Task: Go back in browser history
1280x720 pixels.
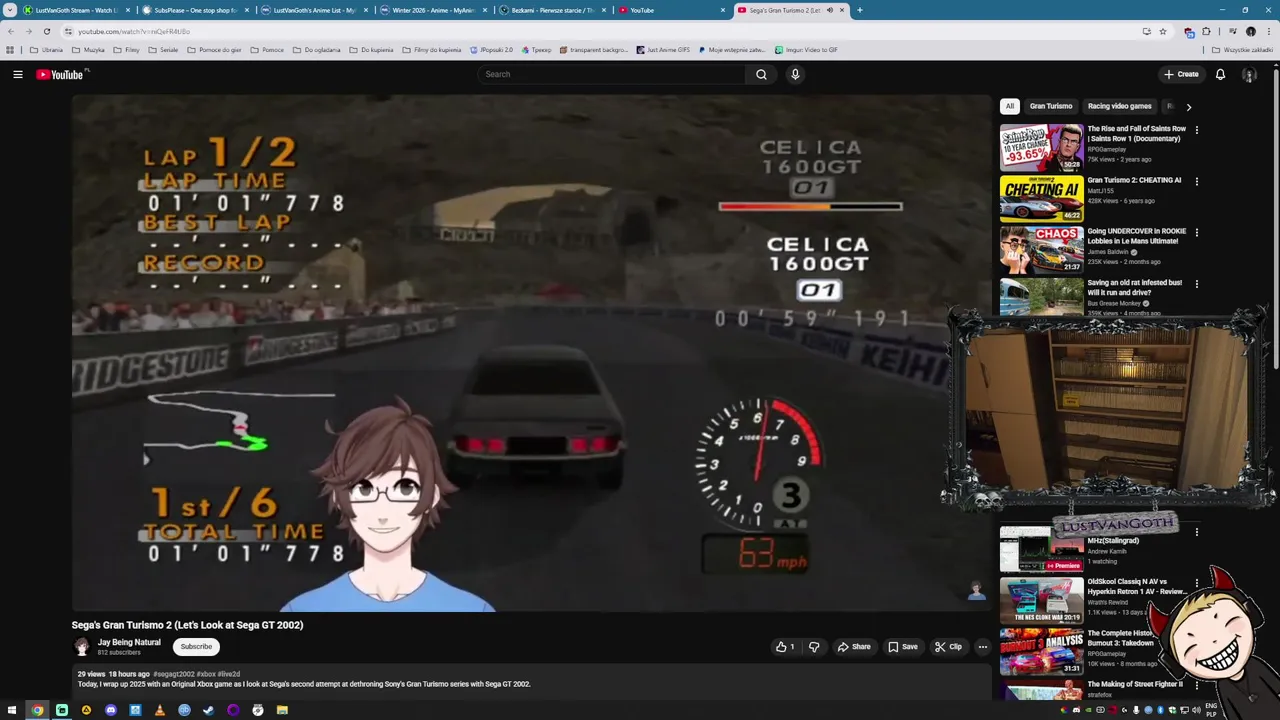Action: pyautogui.click(x=11, y=31)
